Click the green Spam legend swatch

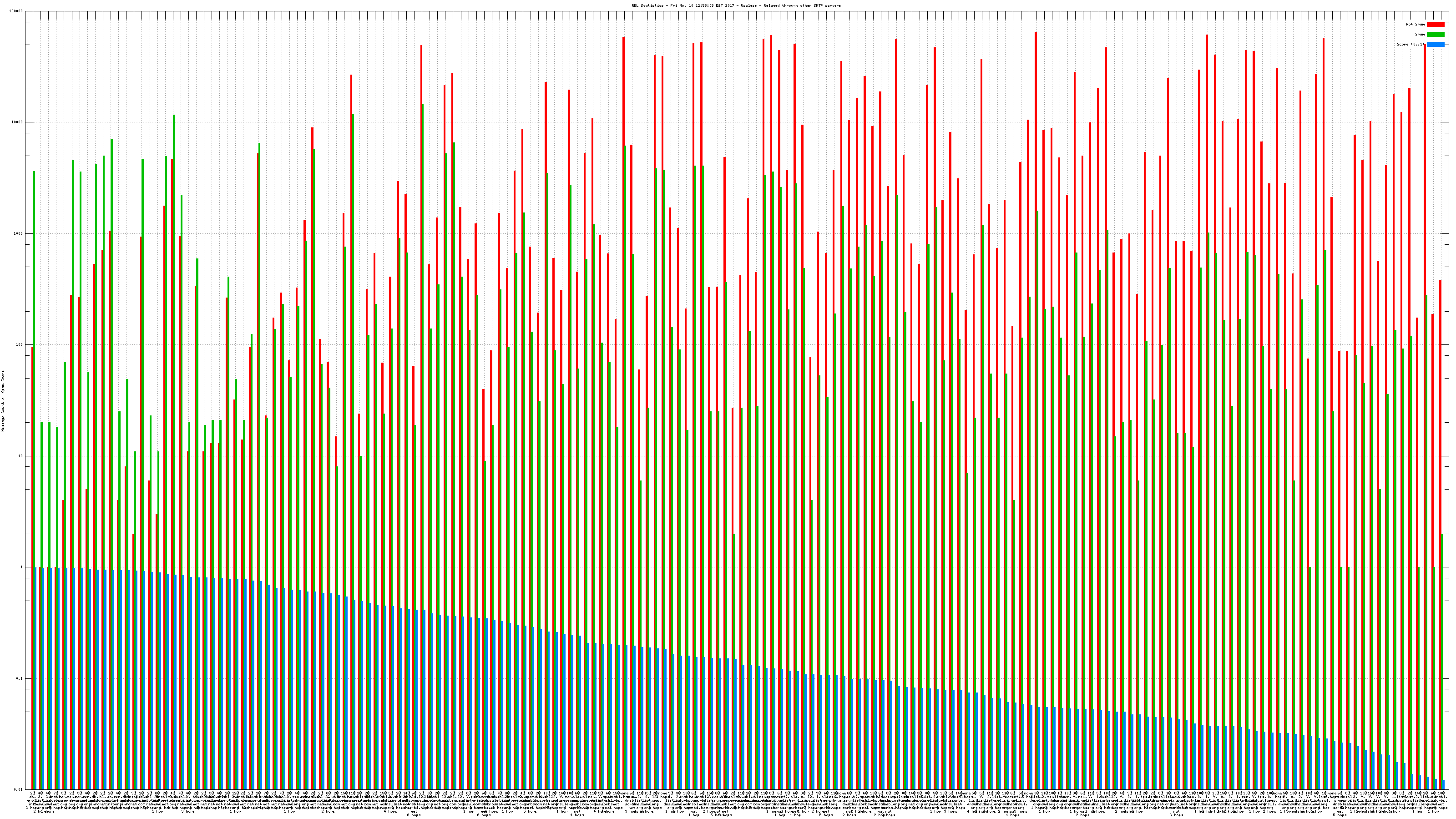click(x=1435, y=35)
